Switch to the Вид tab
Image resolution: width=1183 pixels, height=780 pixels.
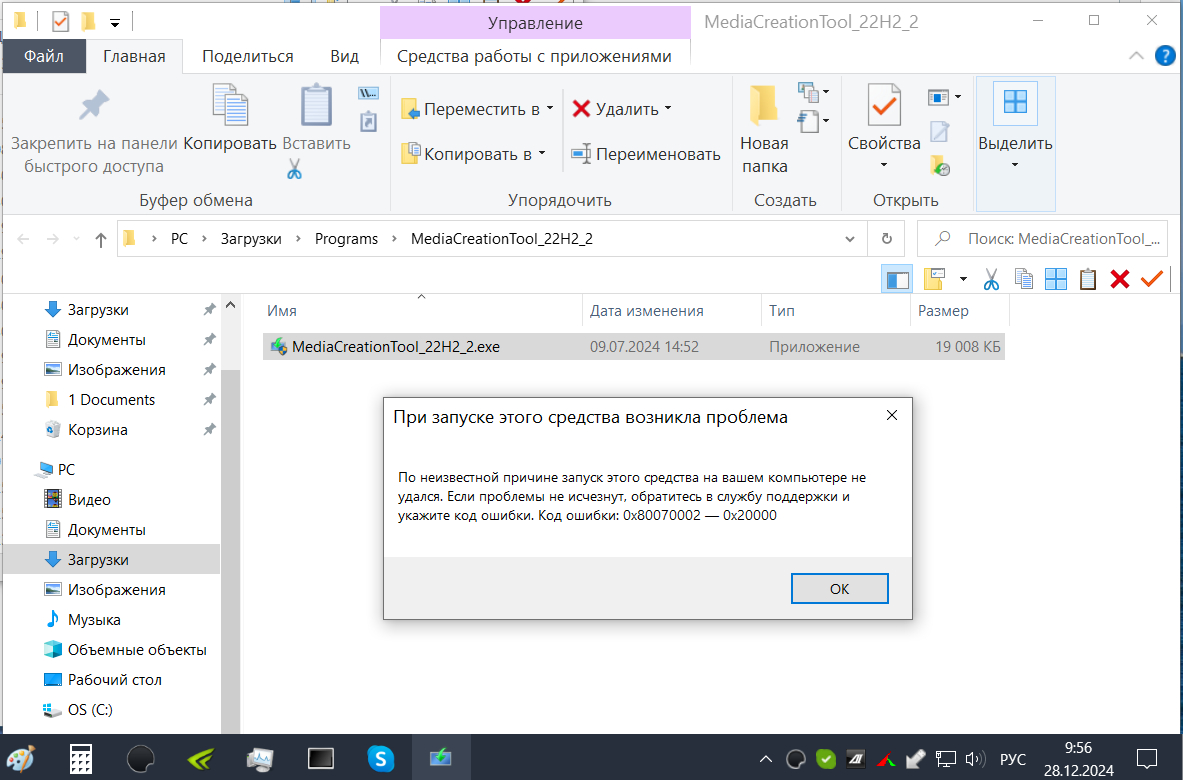coord(344,57)
